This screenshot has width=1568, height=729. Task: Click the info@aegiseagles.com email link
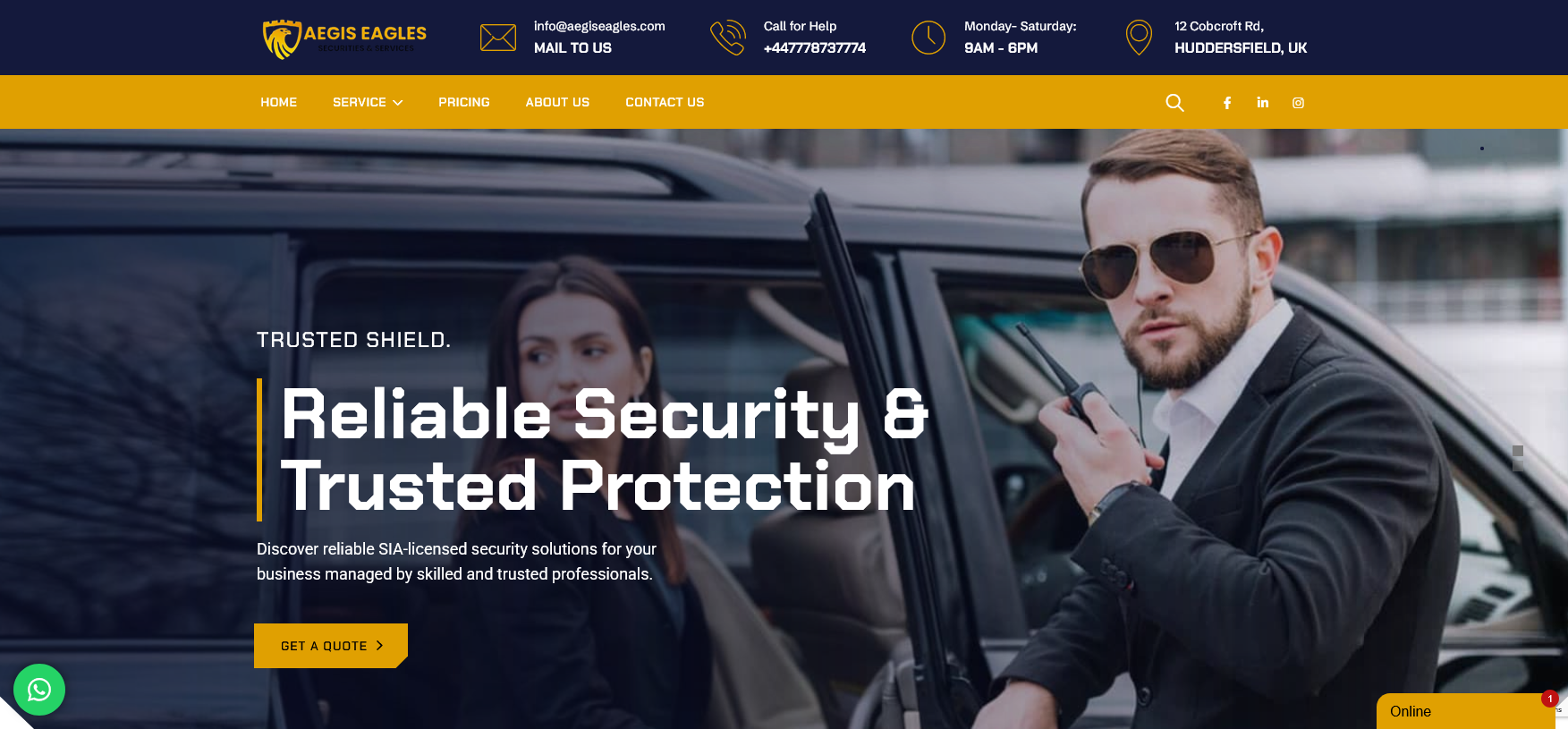(599, 26)
